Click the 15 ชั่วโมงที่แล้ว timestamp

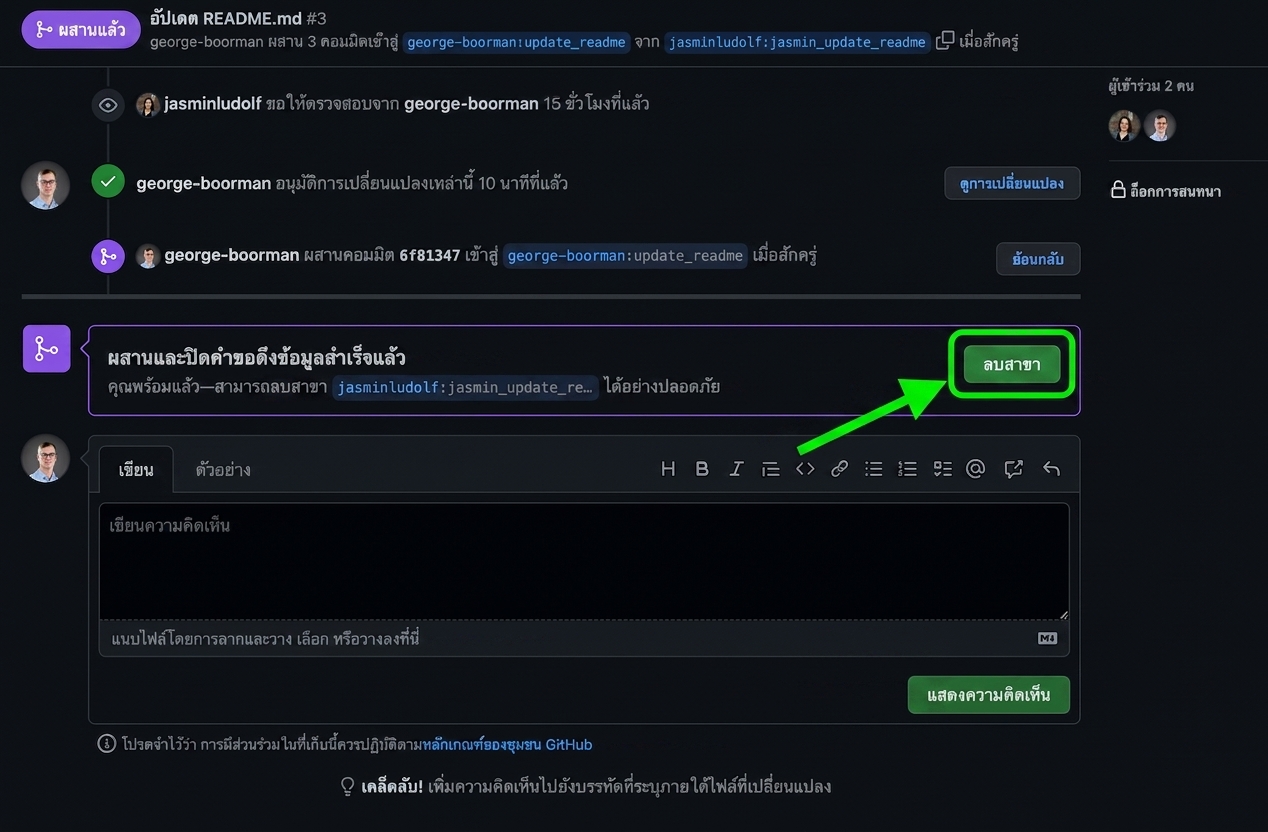click(596, 103)
